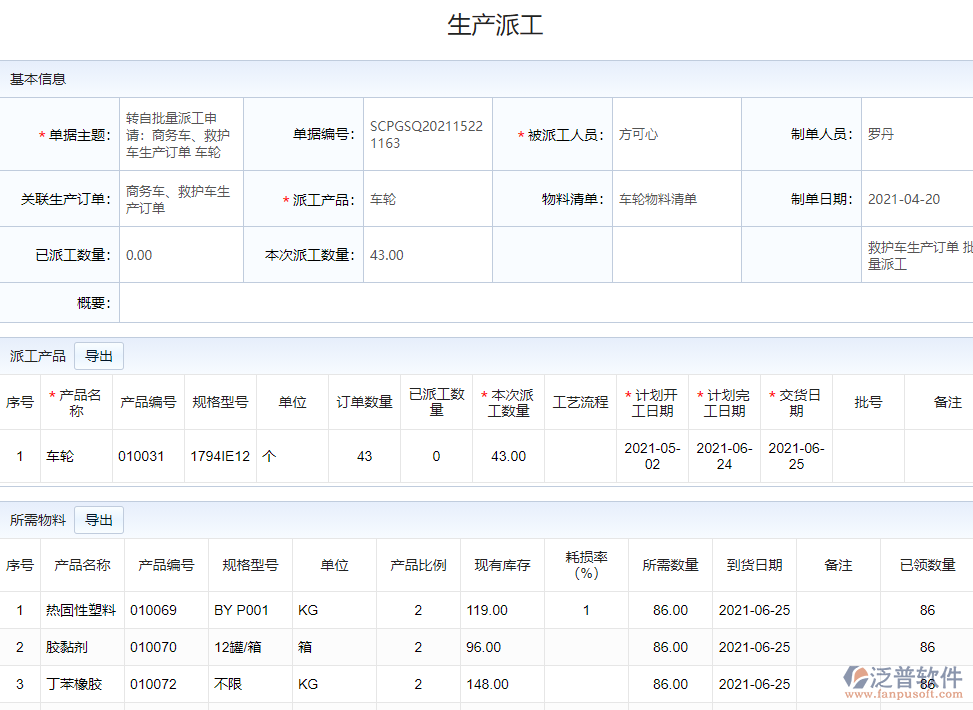
Task: Sort by the 现有库存 column header
Action: pos(502,565)
